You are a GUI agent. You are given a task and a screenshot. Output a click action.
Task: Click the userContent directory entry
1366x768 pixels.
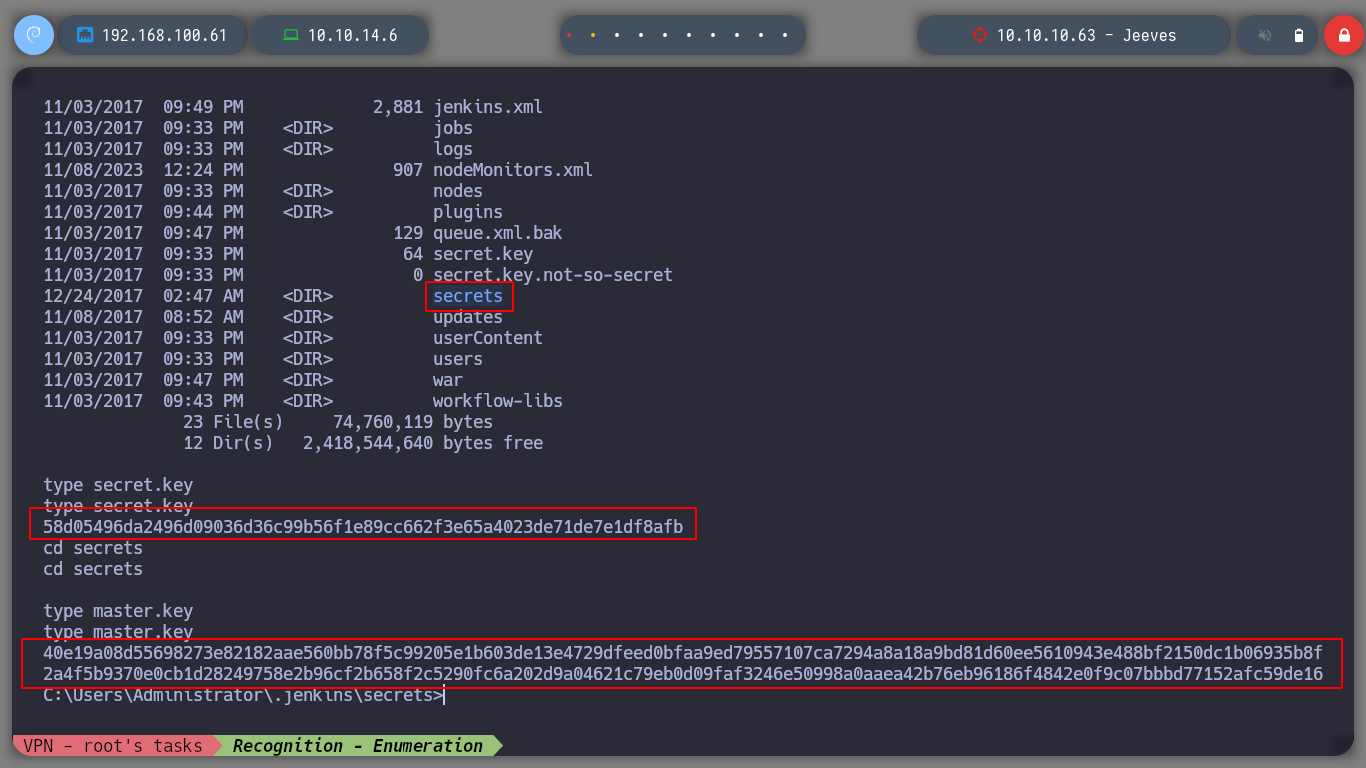[x=488, y=338]
